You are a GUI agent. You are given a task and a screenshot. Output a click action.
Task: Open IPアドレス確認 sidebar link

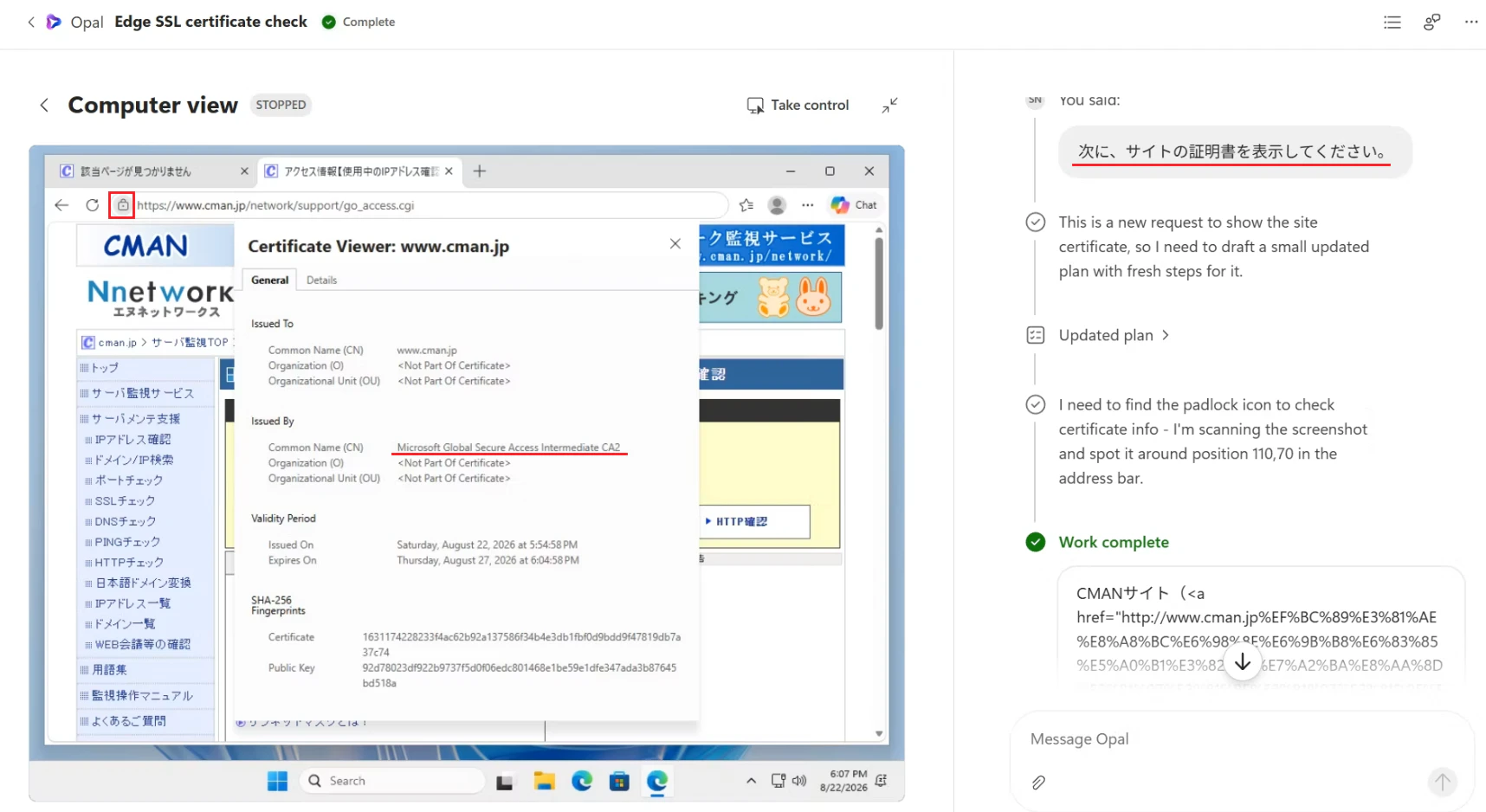(x=132, y=440)
